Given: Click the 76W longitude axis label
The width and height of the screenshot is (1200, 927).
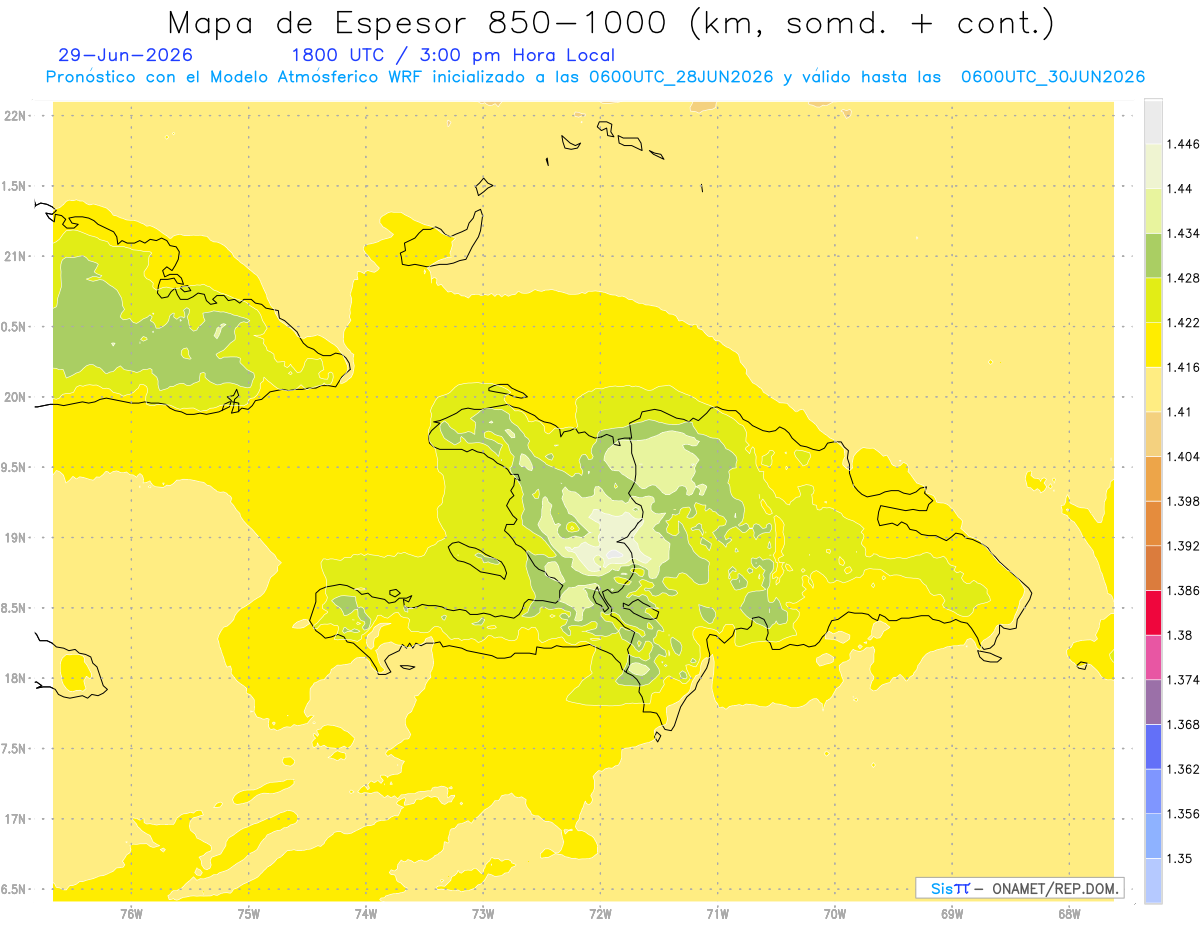Looking at the screenshot, I should [x=131, y=913].
